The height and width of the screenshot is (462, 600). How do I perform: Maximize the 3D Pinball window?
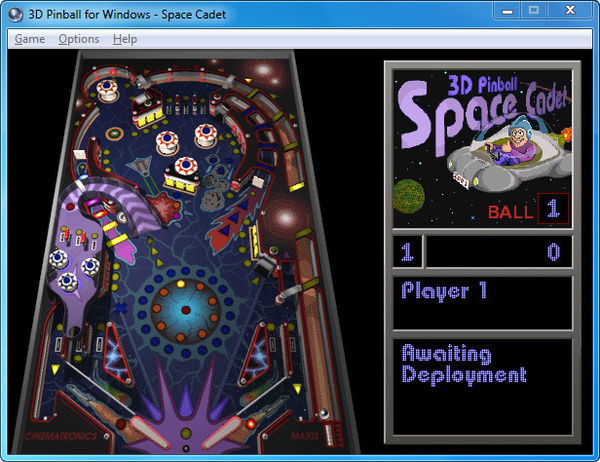pyautogui.click(x=534, y=10)
